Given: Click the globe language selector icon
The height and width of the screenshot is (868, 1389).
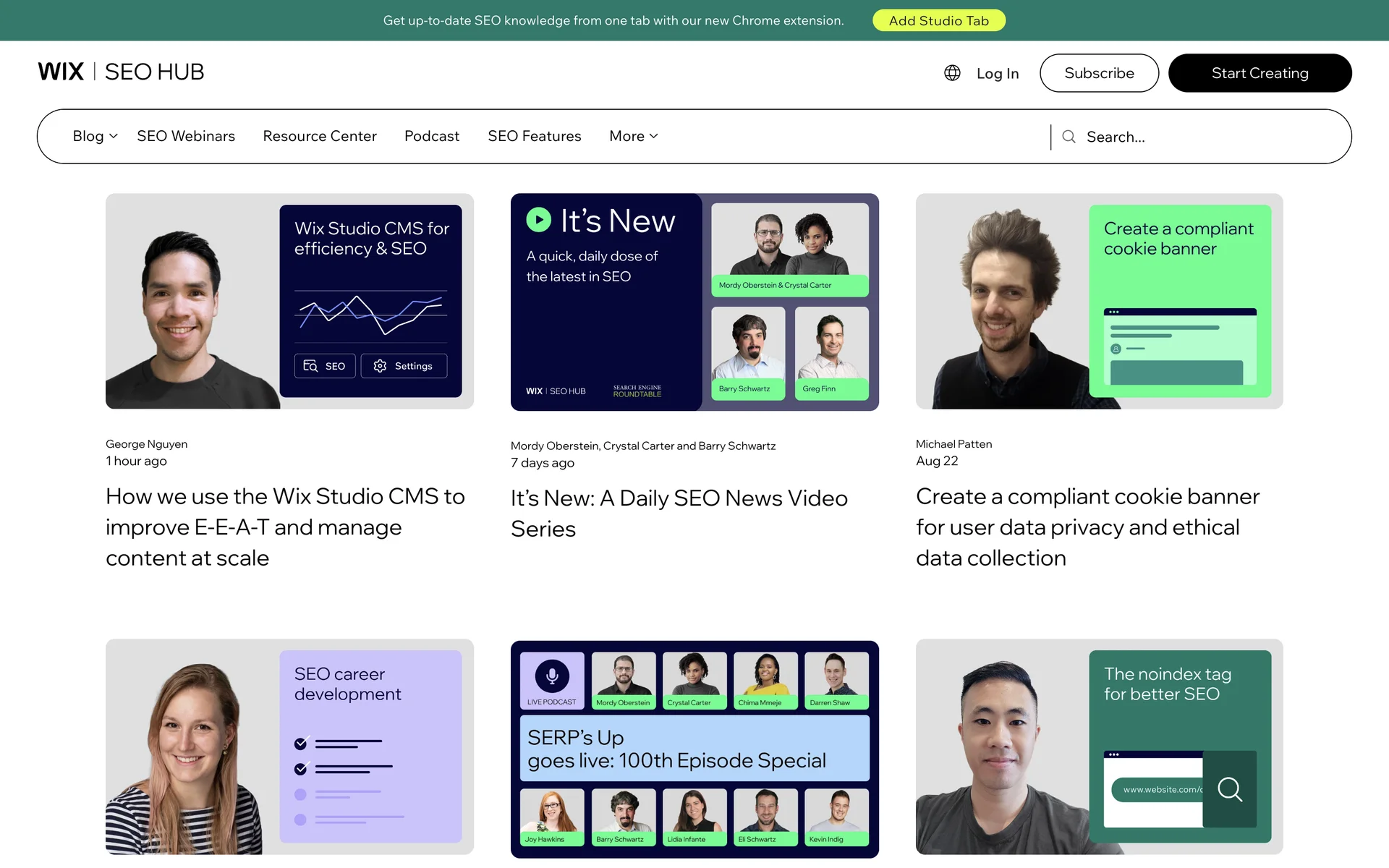Looking at the screenshot, I should click(952, 73).
